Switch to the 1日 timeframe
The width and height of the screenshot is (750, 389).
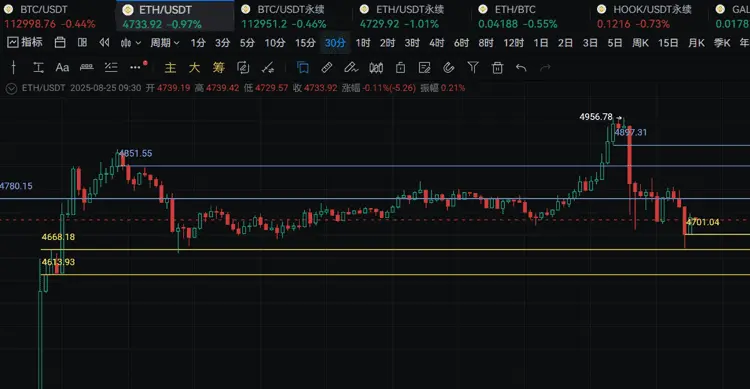coord(541,43)
